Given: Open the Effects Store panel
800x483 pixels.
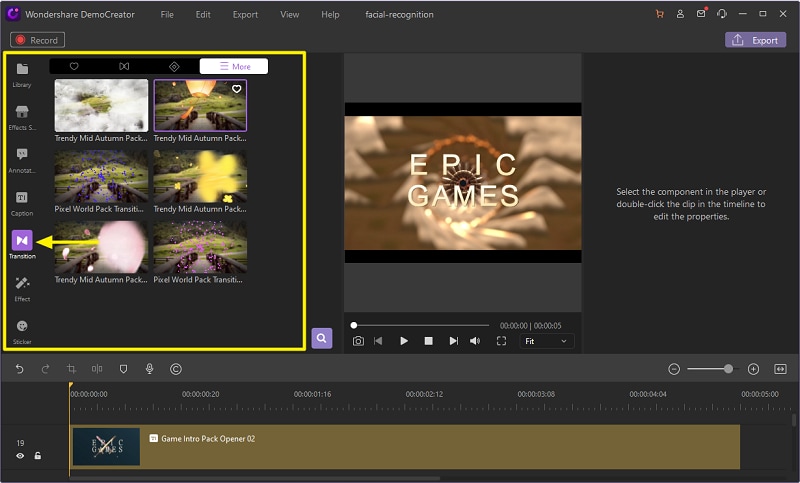Looking at the screenshot, I should point(22,117).
